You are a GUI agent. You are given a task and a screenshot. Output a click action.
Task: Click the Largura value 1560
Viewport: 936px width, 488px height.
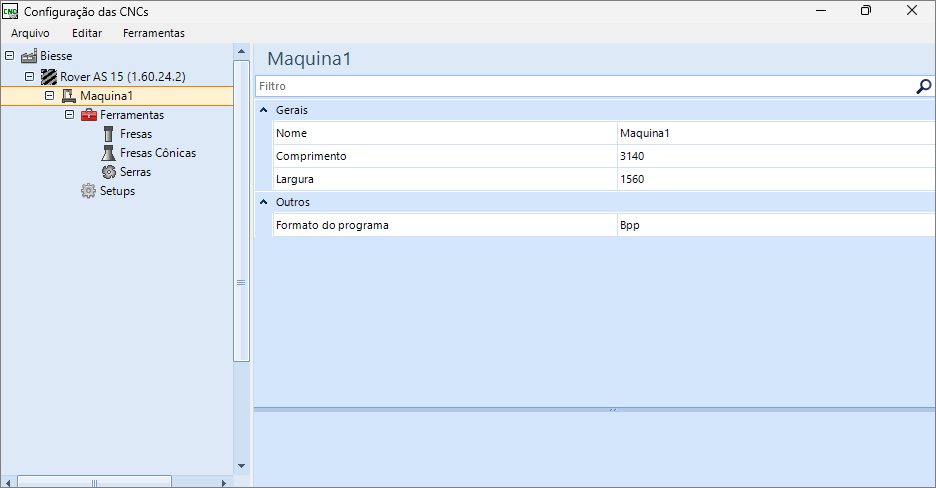(776, 179)
